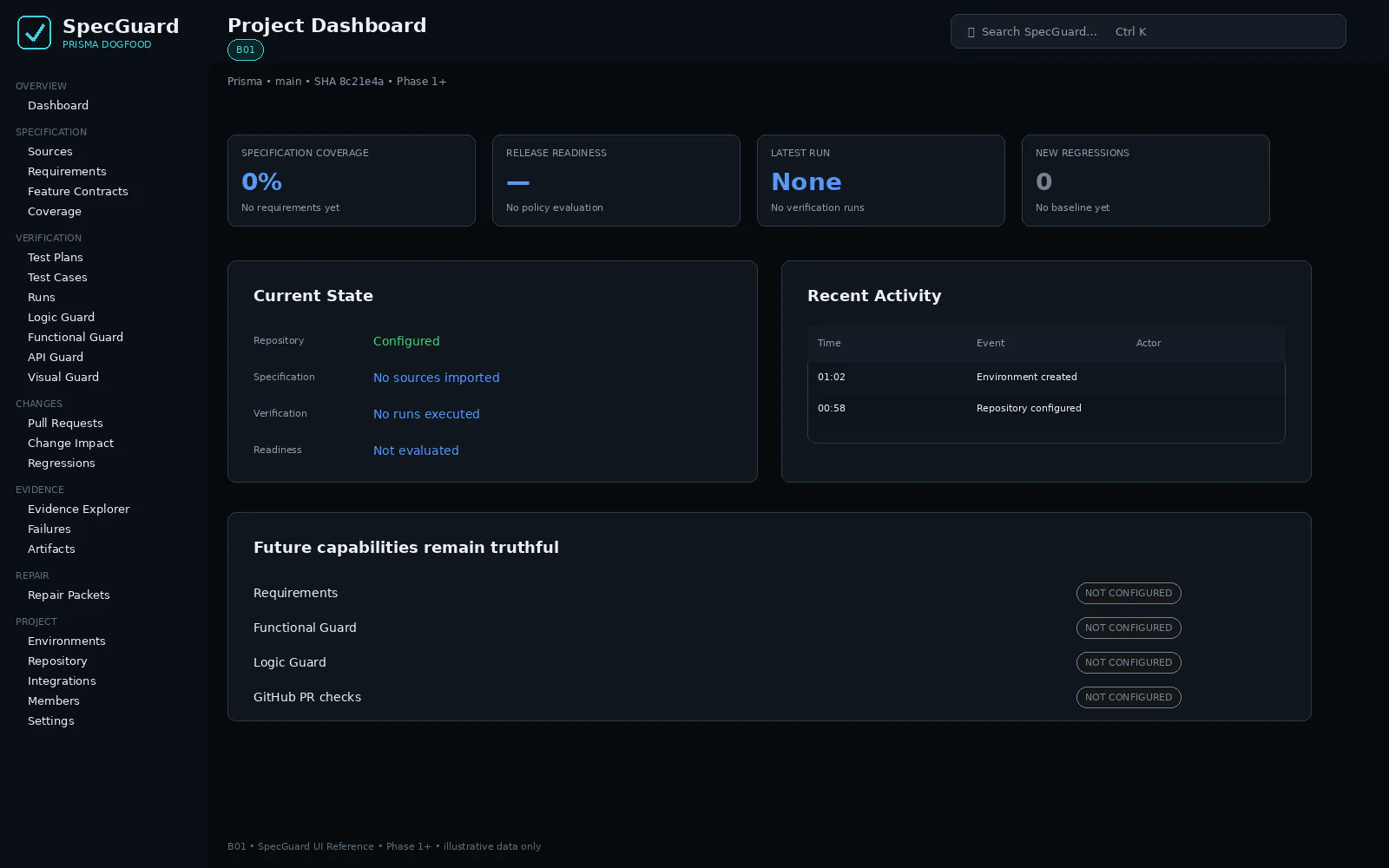Screen dimensions: 1389x868
Task: Click the Release Readiness card
Action: (616, 181)
